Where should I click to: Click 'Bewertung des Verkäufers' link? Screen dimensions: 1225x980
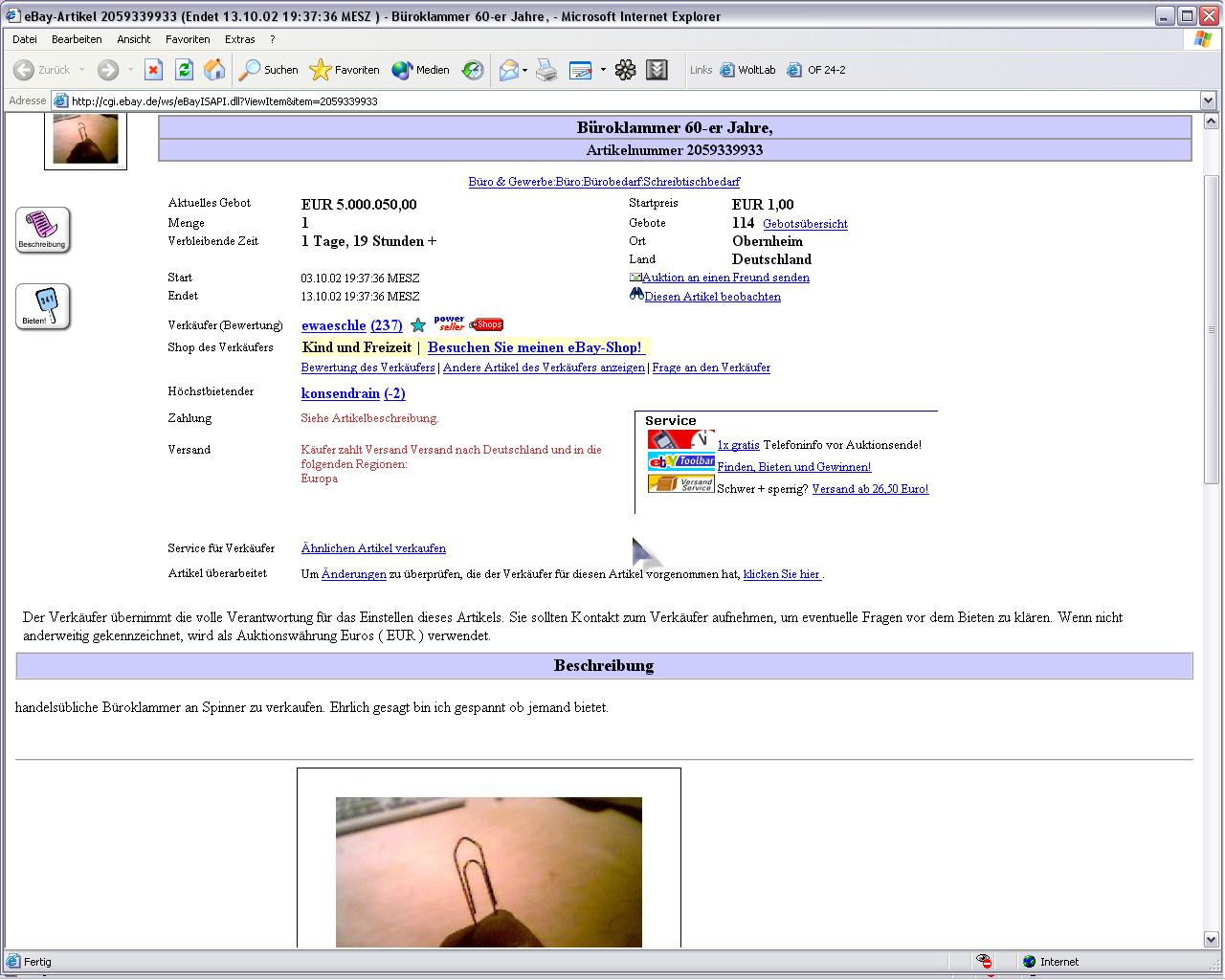[368, 367]
